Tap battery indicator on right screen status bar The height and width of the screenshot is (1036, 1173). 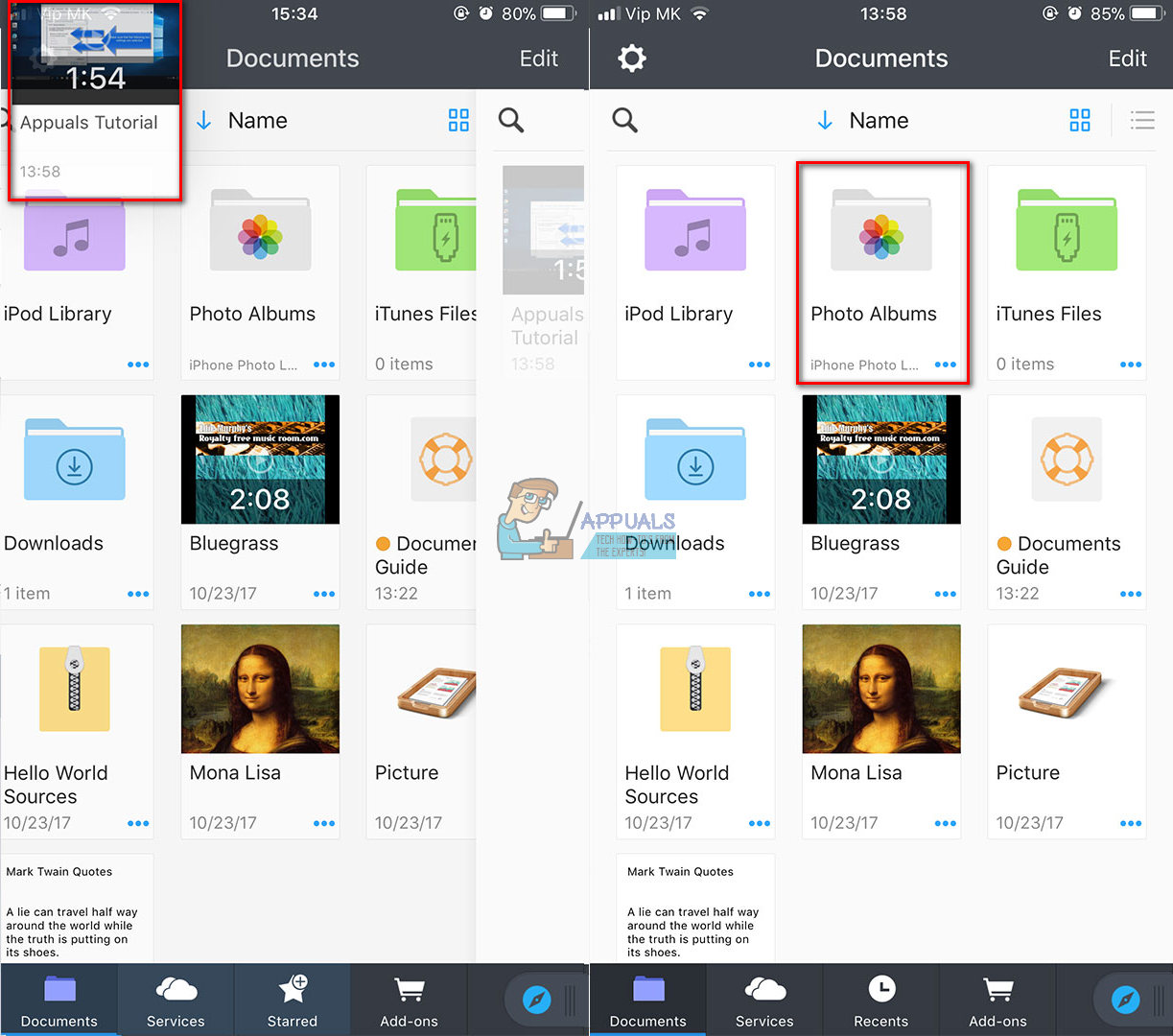[1147, 13]
